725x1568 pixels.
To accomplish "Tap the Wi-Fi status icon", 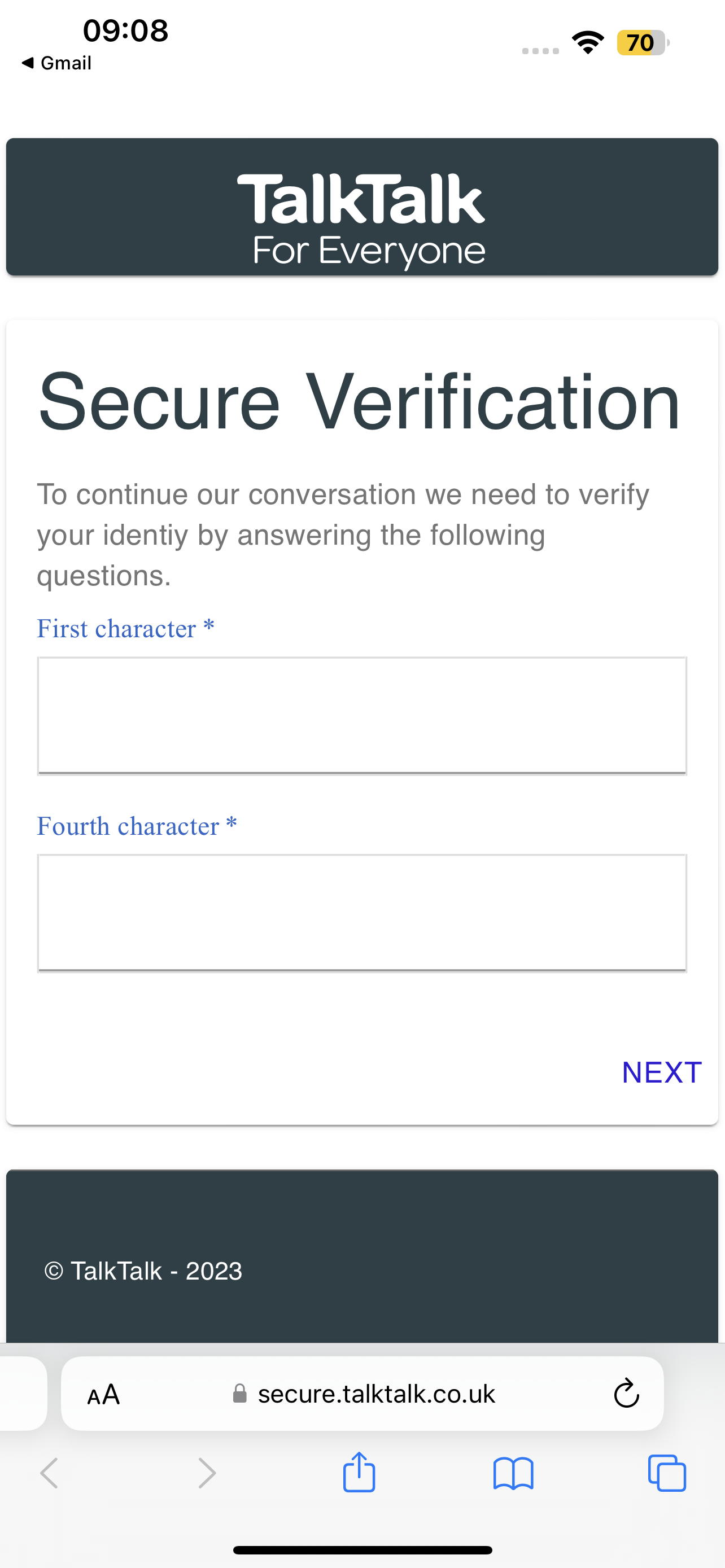I will 588,42.
